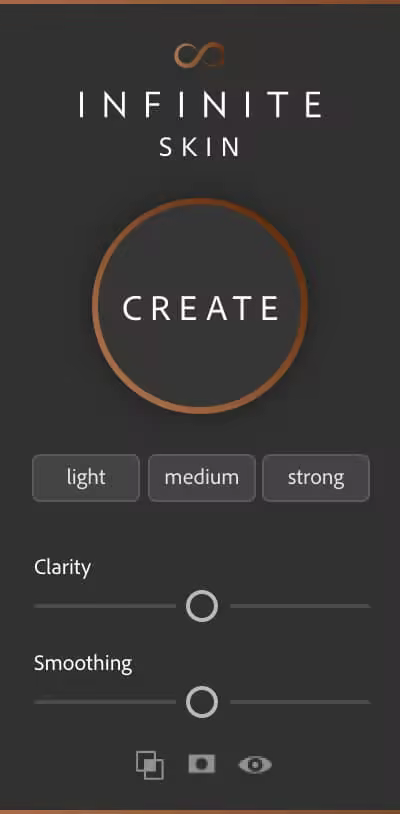This screenshot has height=814, width=400.
Task: Click the copper bar at panel top
Action: click(x=200, y=2)
